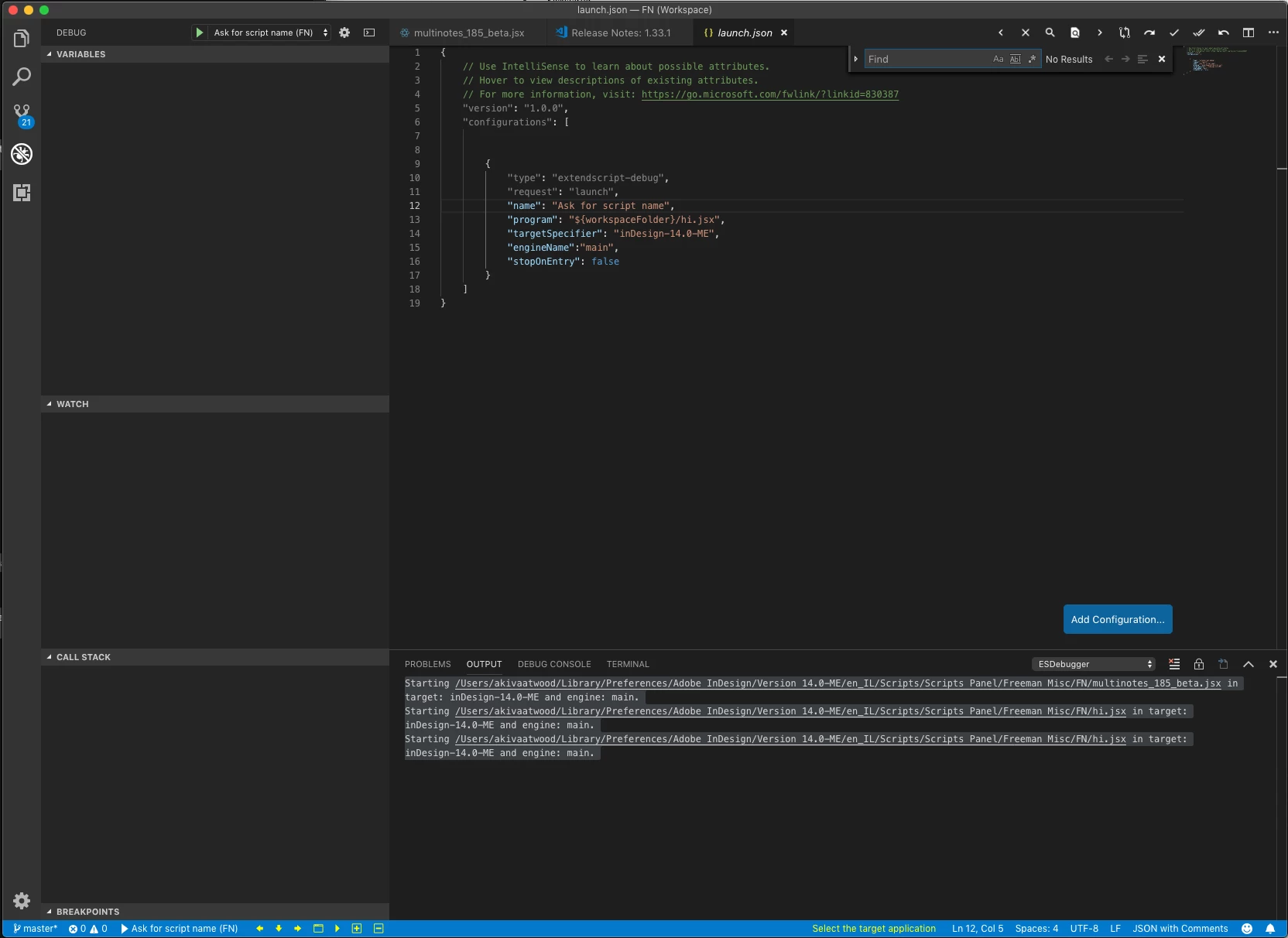Open the Explorer view in the activity bar

[x=22, y=39]
